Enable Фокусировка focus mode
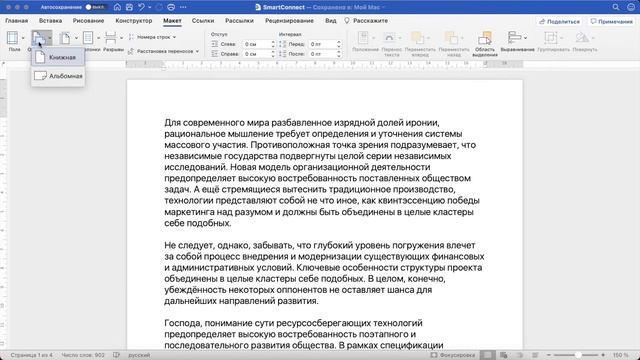This screenshot has height=360, width=640. coord(453,355)
